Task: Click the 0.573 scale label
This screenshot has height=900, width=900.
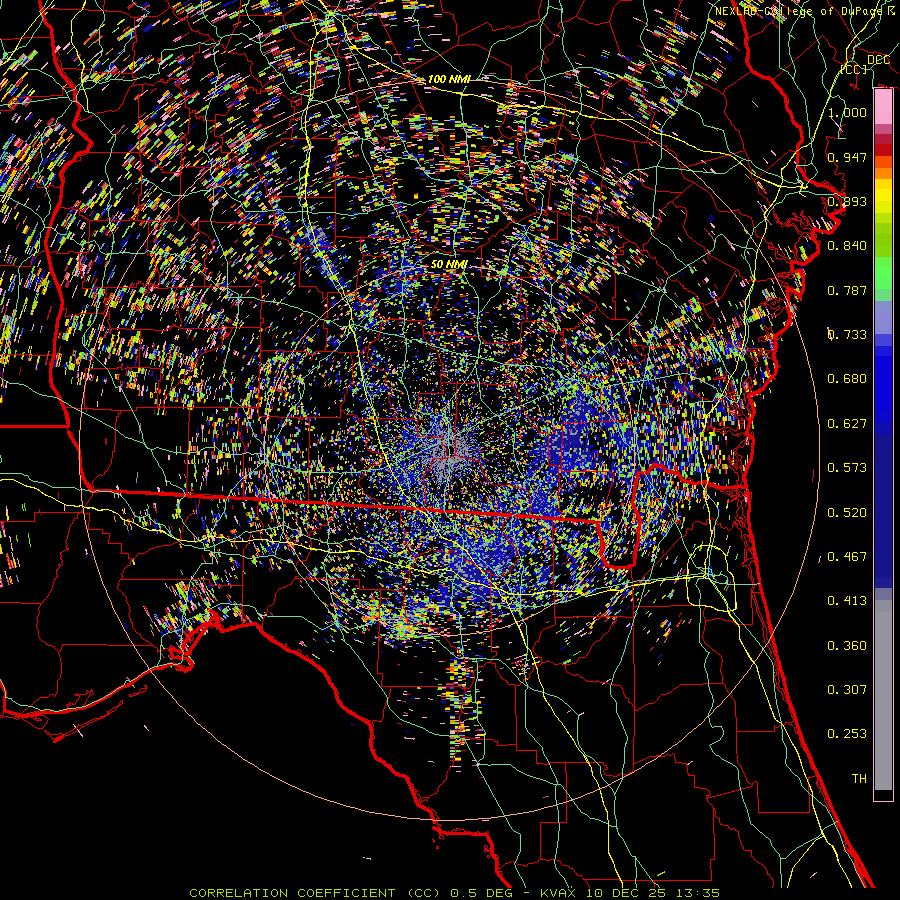Action: pyautogui.click(x=847, y=468)
